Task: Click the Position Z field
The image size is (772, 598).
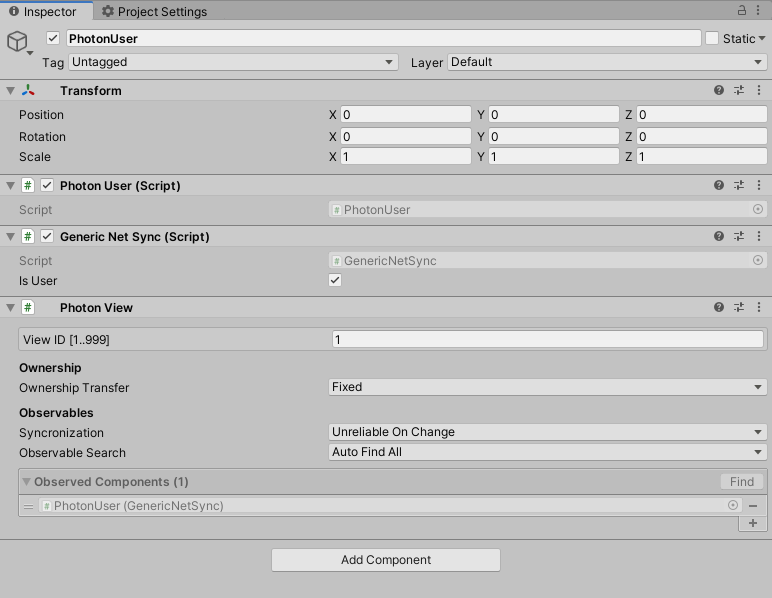Action: tap(702, 115)
